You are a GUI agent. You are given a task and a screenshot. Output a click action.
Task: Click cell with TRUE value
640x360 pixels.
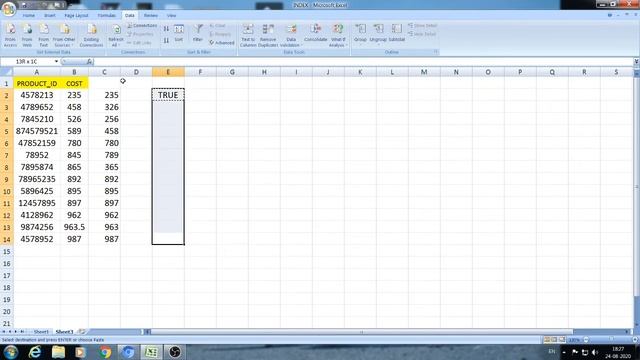[x=168, y=95]
